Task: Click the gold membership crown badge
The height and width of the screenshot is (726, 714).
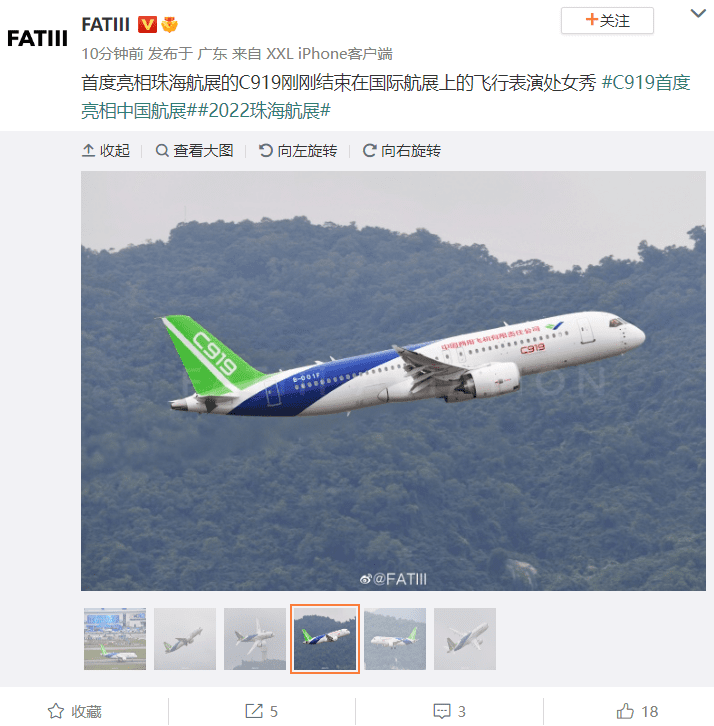Action: (x=169, y=25)
